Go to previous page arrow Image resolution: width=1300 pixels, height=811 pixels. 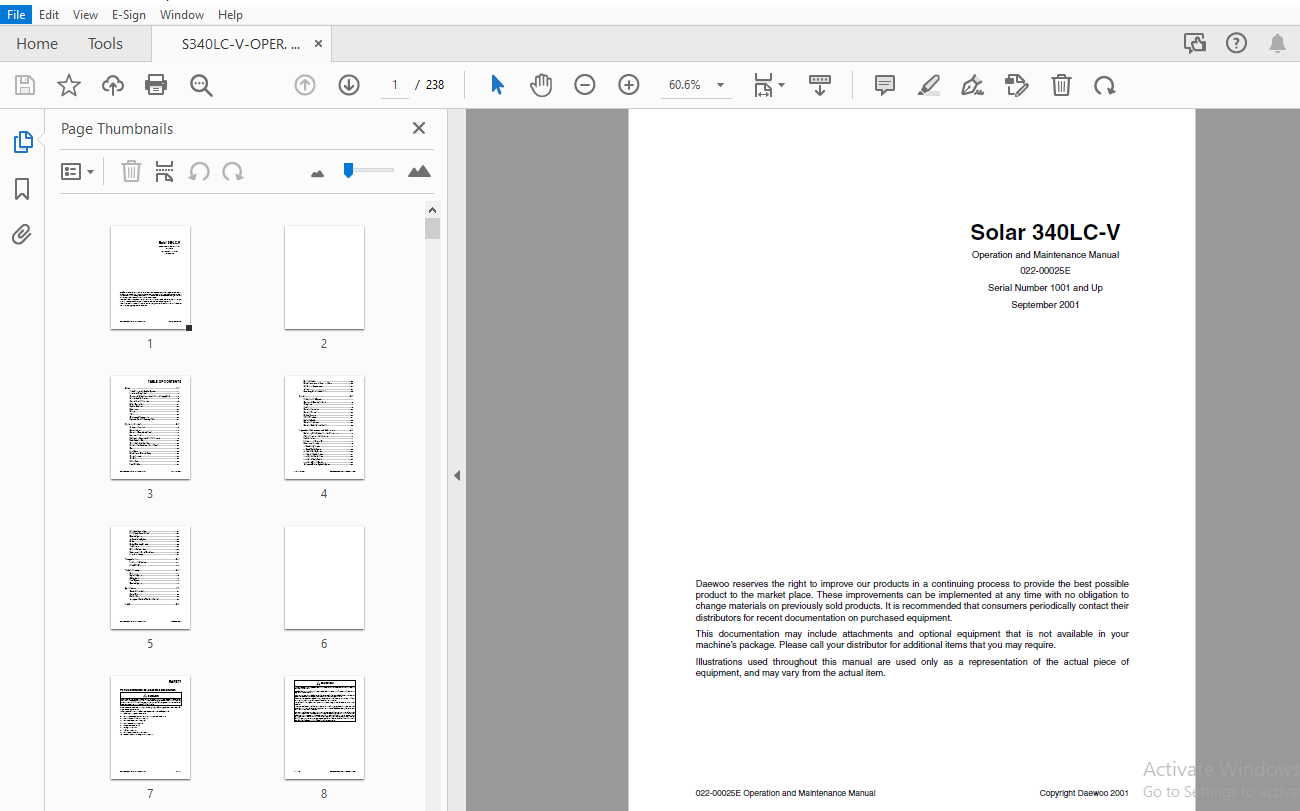click(305, 85)
